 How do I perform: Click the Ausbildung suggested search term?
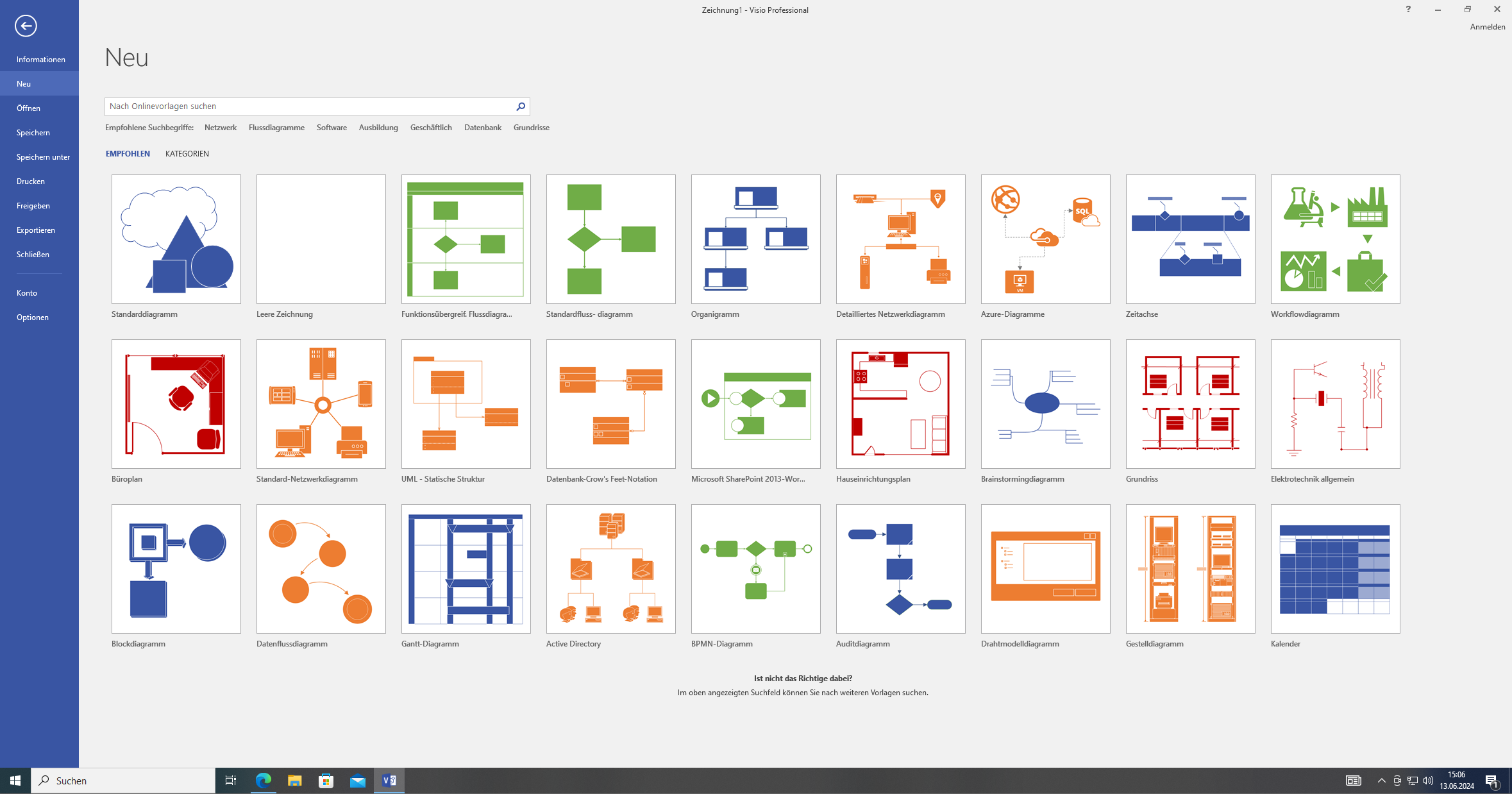click(378, 128)
